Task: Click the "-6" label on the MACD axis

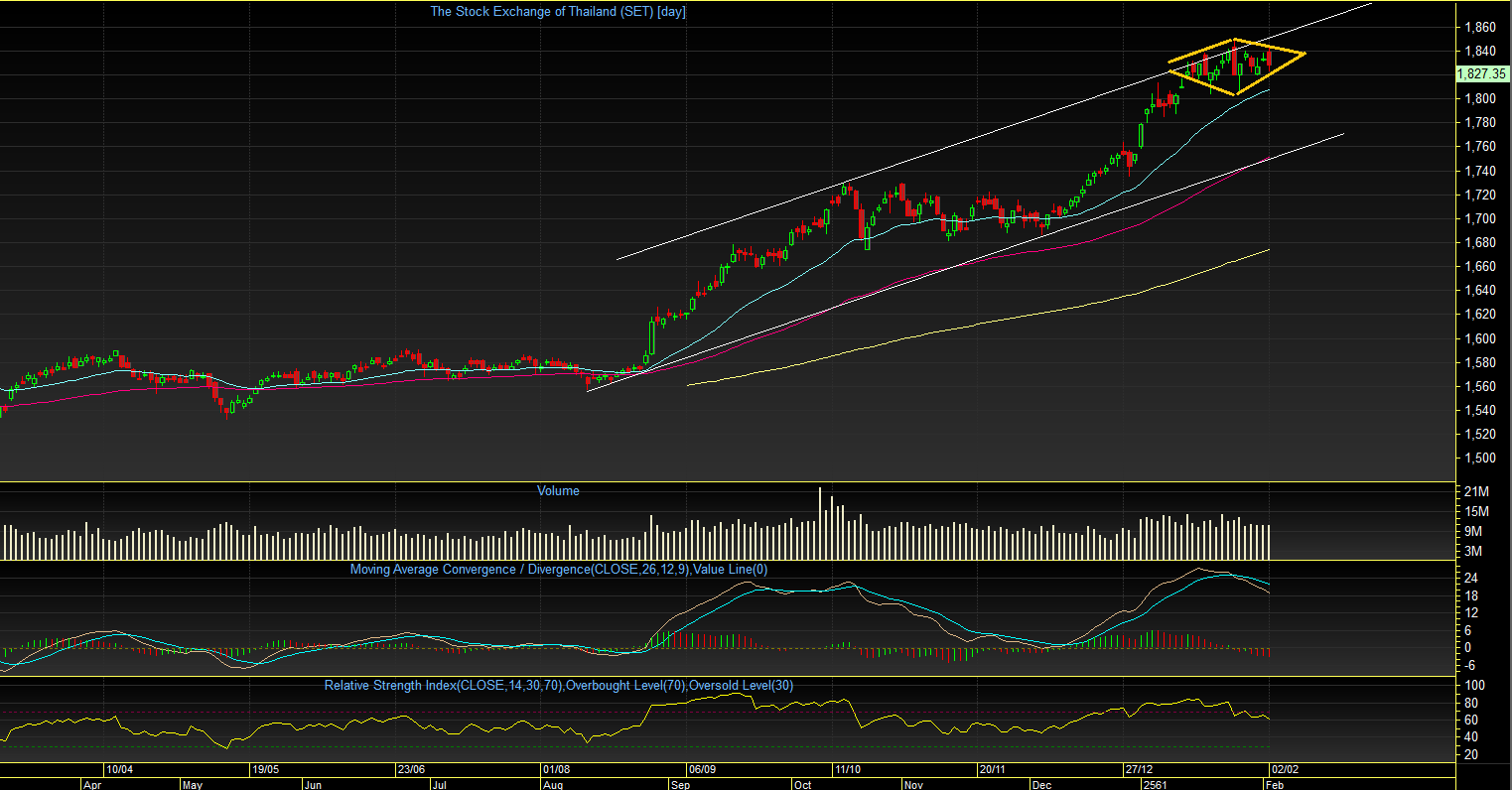Action: (1470, 666)
